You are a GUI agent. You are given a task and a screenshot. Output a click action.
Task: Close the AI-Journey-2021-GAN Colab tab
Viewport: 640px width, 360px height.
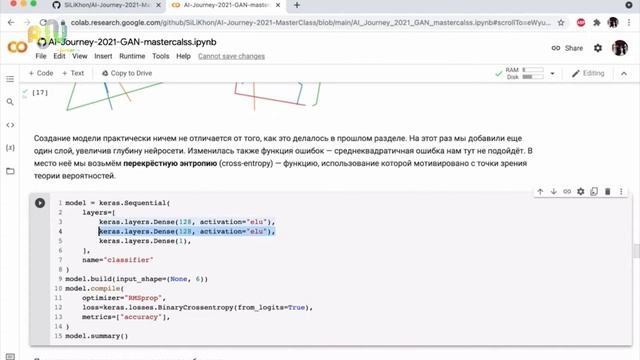tap(278, 5)
